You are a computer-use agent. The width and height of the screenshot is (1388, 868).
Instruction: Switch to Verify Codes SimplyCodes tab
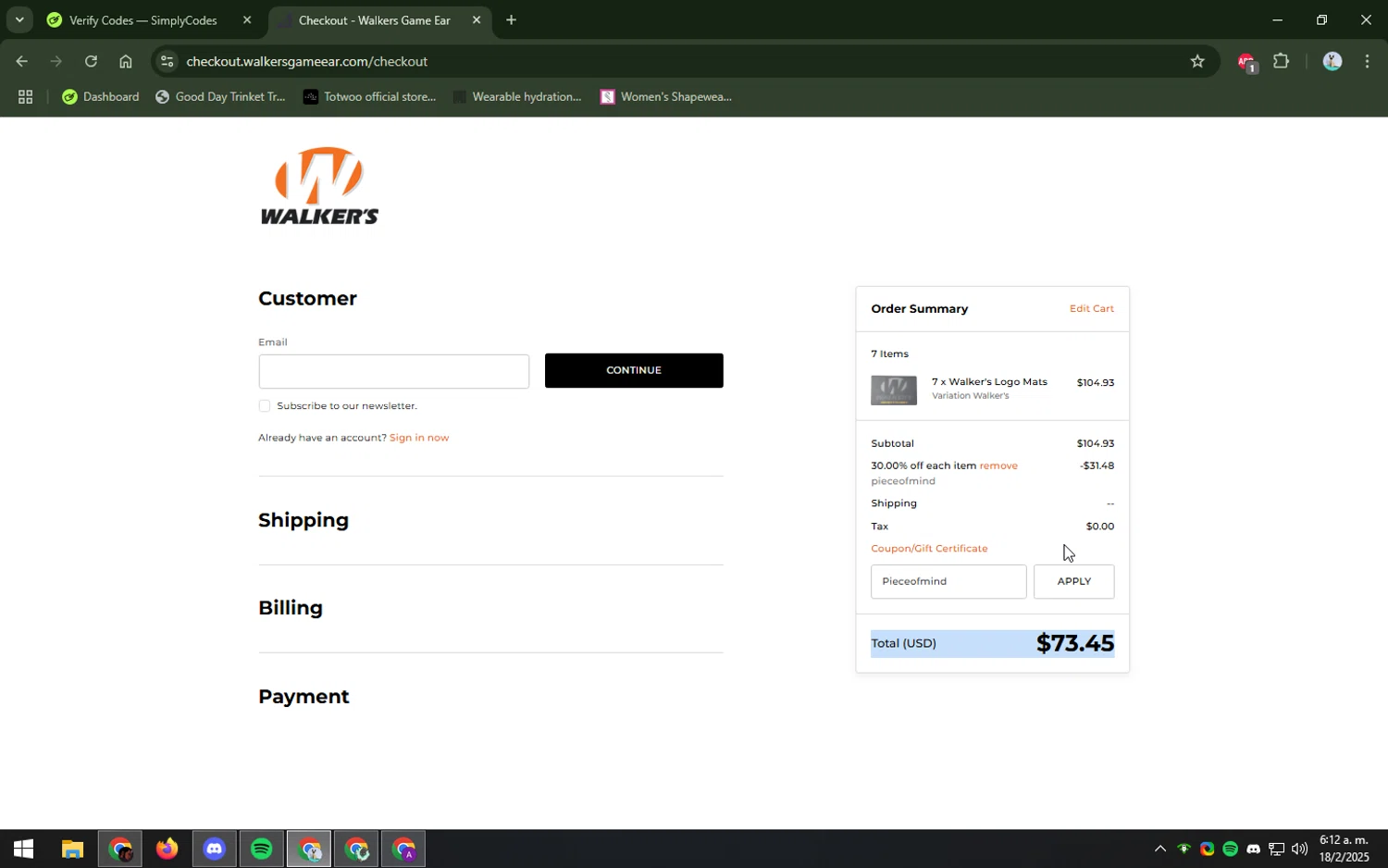tap(143, 20)
